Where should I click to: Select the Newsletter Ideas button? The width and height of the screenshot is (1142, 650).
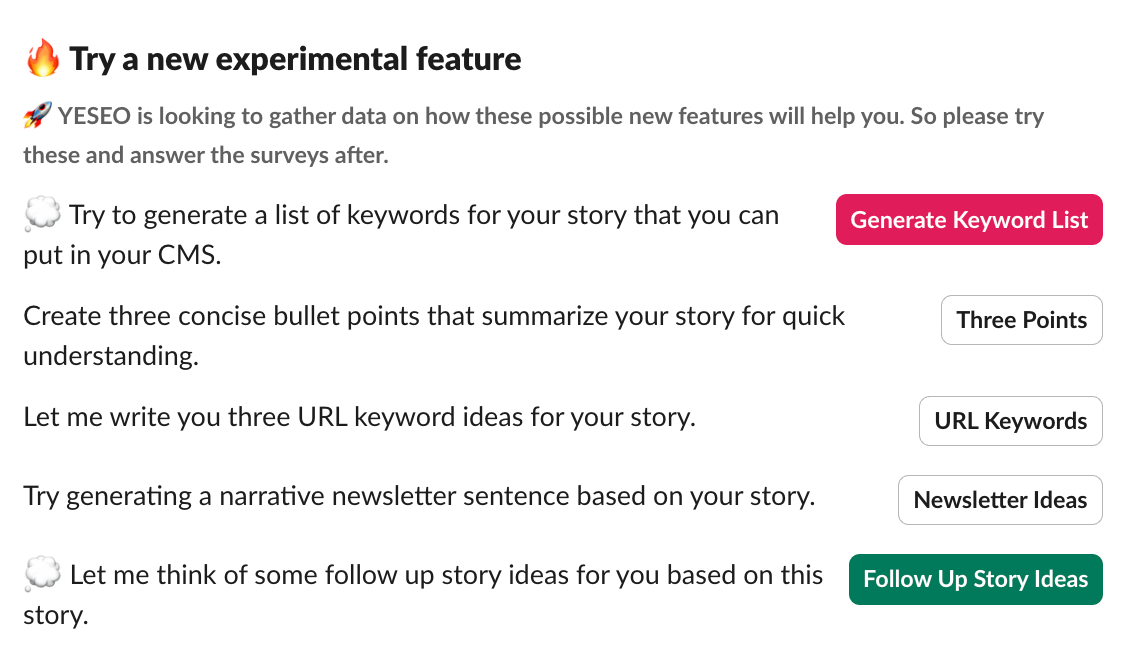[x=1000, y=500]
